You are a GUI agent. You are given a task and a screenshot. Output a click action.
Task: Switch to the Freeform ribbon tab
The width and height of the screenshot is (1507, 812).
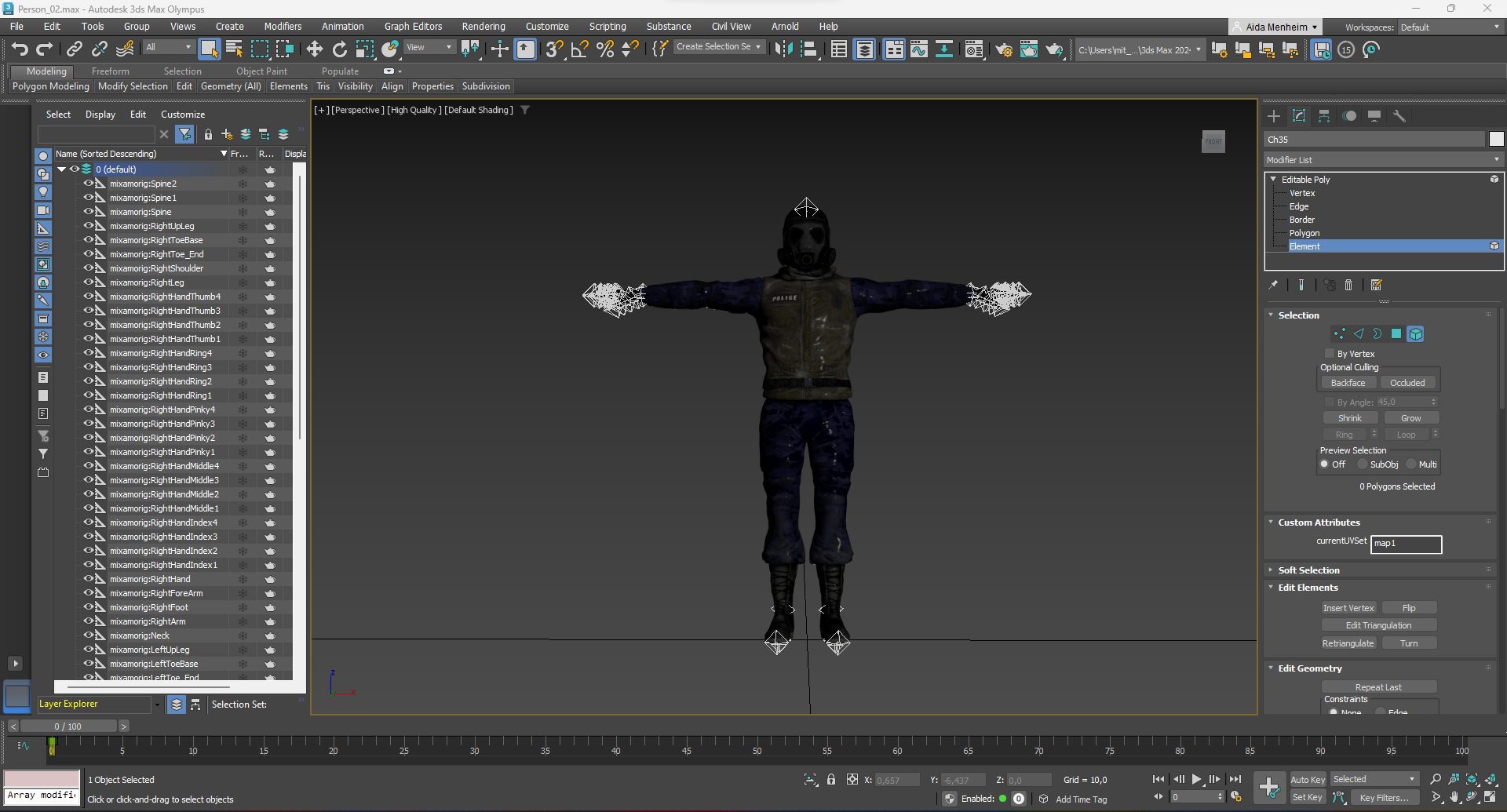coord(110,71)
